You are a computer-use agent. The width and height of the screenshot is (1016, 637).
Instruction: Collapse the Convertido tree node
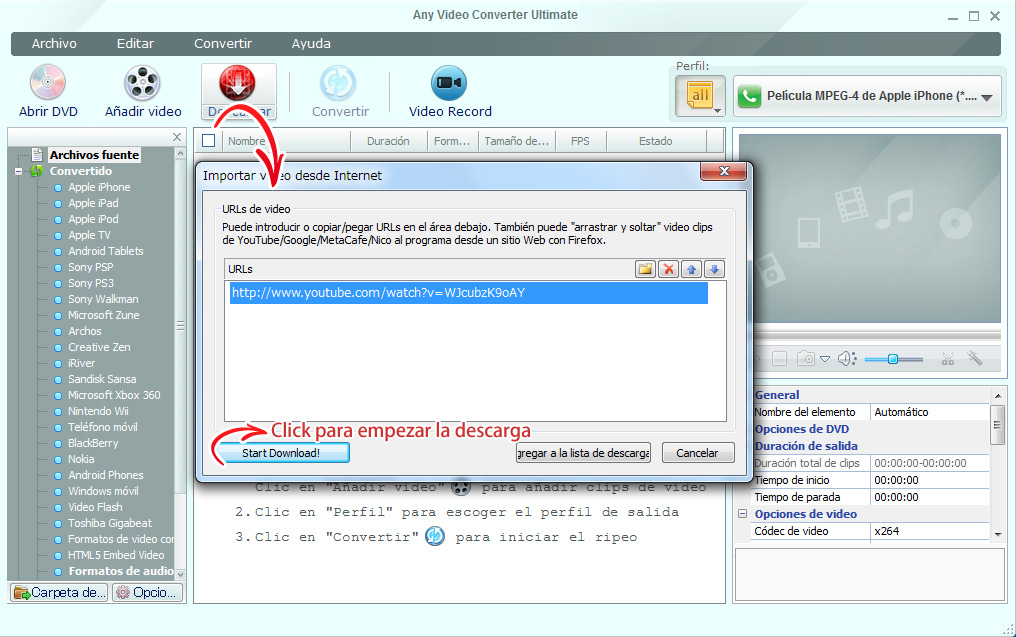(x=18, y=171)
